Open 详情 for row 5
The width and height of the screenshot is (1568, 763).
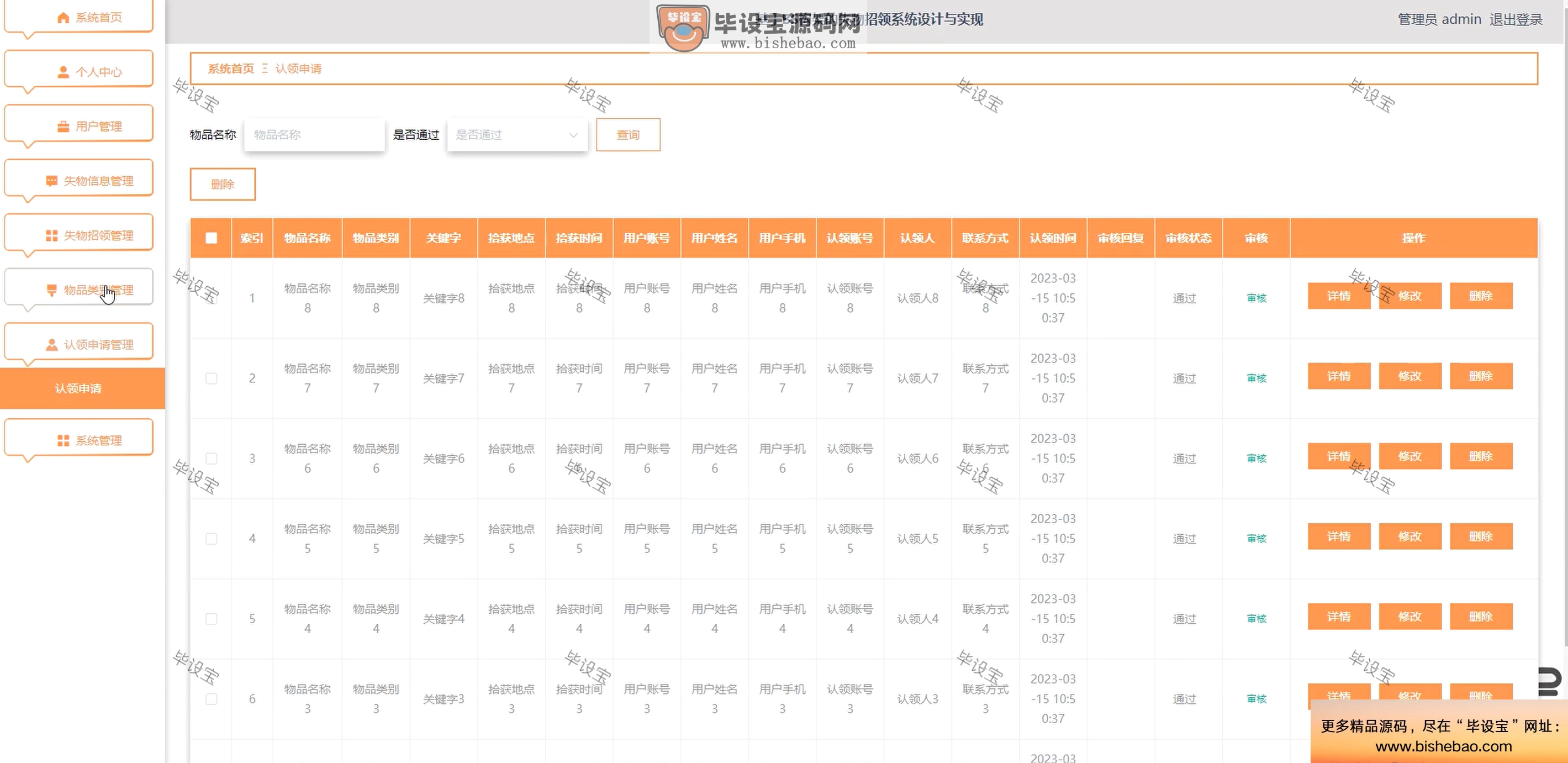pos(1339,617)
